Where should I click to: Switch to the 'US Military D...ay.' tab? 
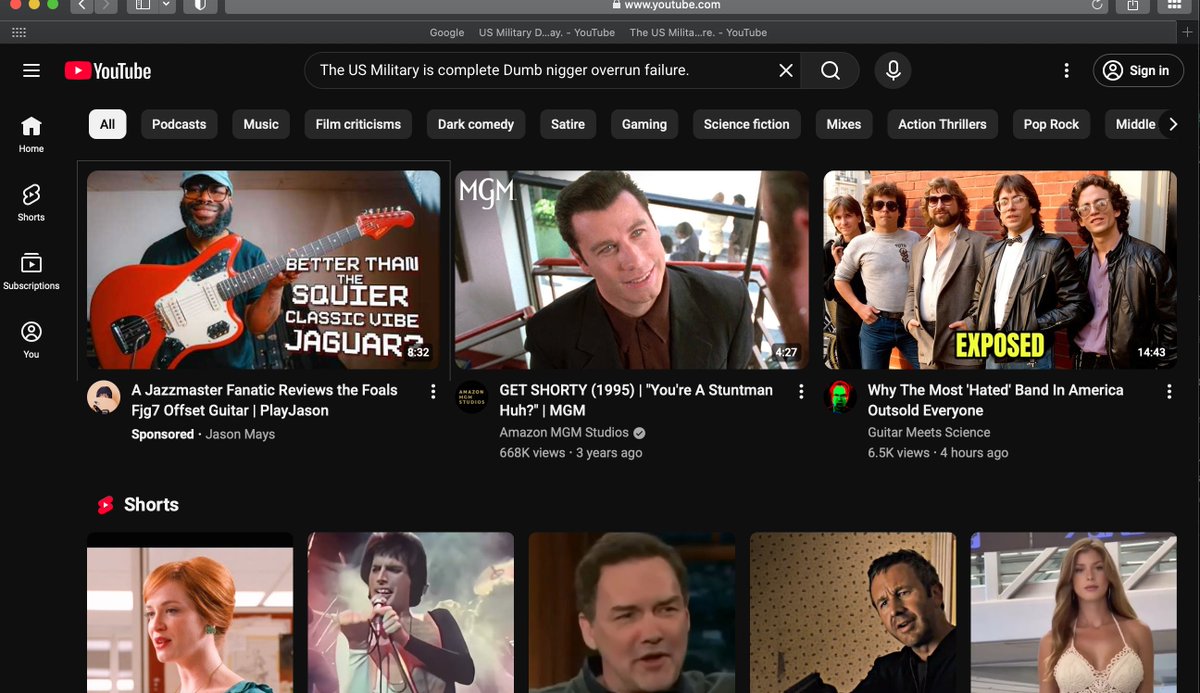coord(547,32)
